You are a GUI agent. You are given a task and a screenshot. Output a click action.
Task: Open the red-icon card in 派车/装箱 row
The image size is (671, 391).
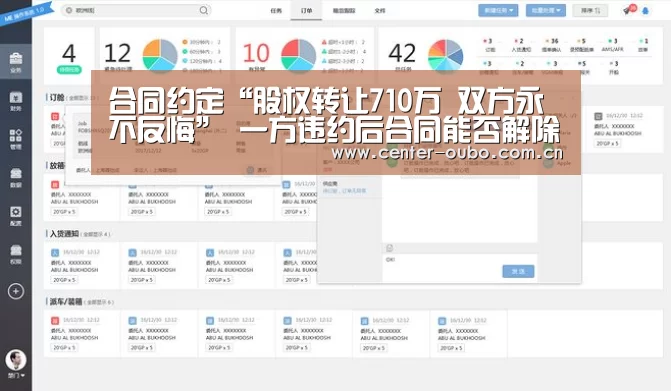point(82,334)
